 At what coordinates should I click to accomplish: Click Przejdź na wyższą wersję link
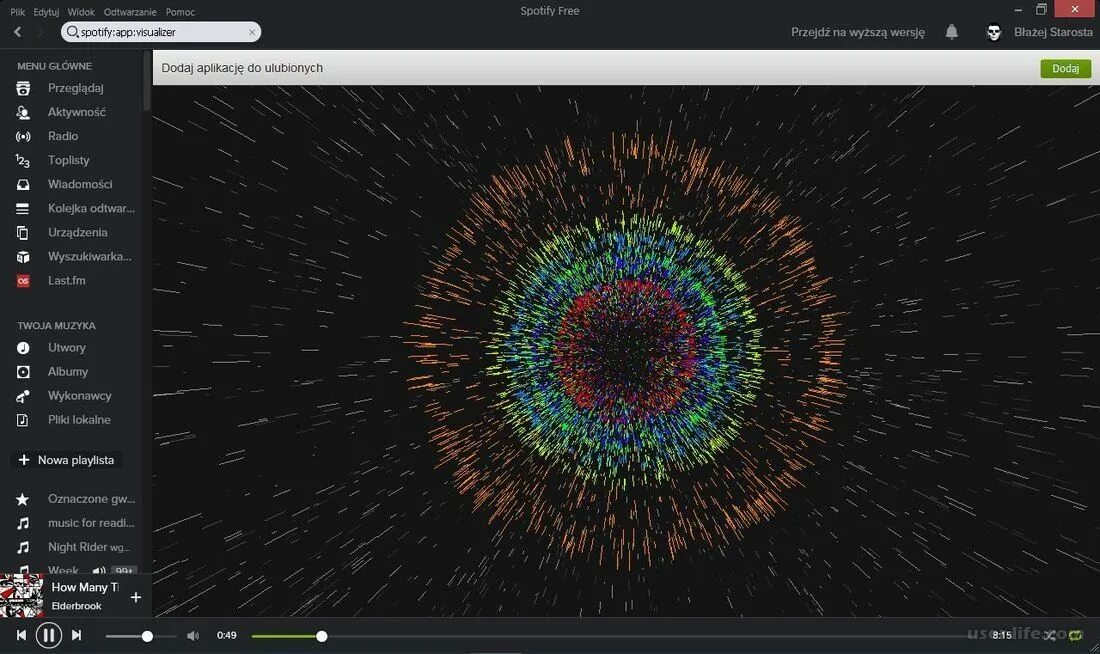point(857,32)
